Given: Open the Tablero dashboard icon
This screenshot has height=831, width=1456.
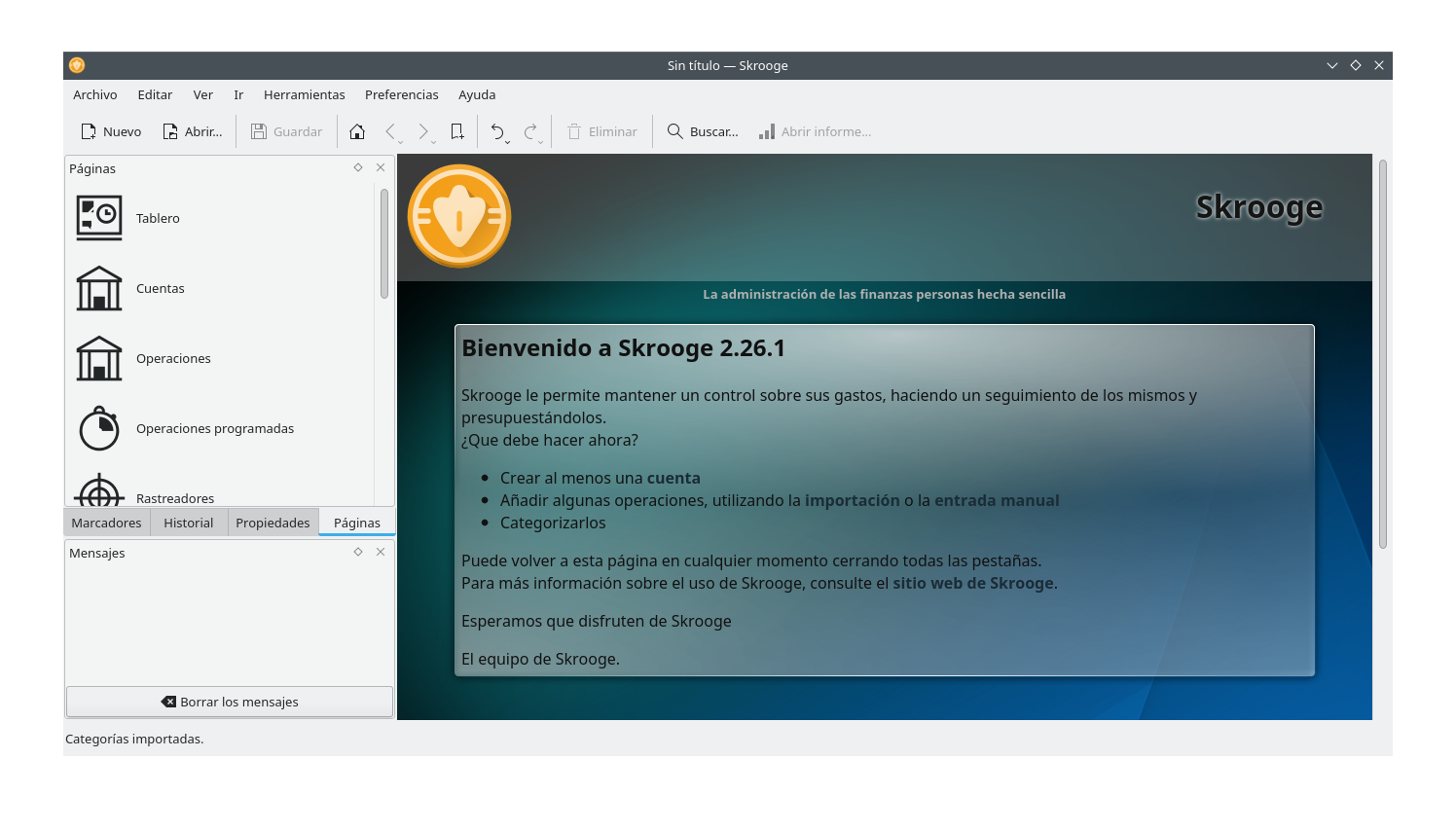Looking at the screenshot, I should 99,218.
